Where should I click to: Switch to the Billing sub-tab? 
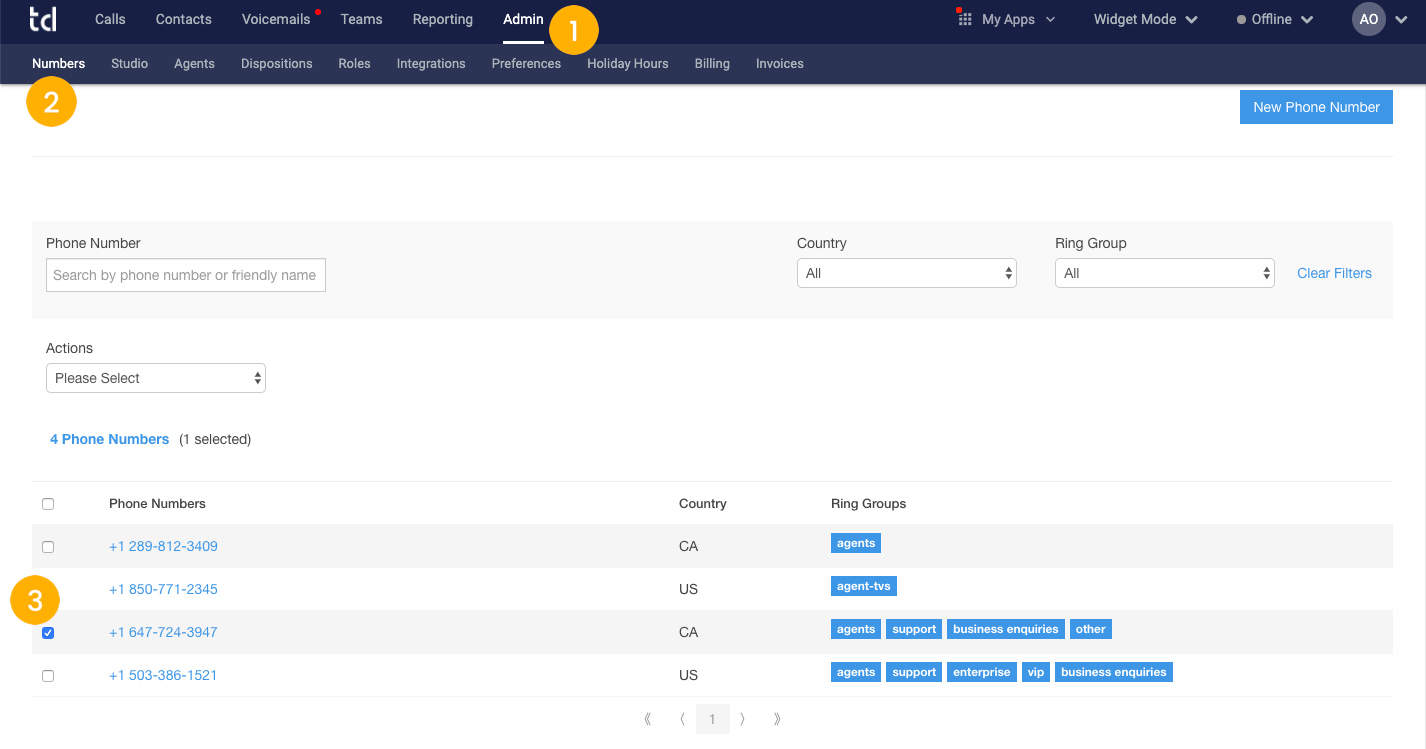(712, 63)
